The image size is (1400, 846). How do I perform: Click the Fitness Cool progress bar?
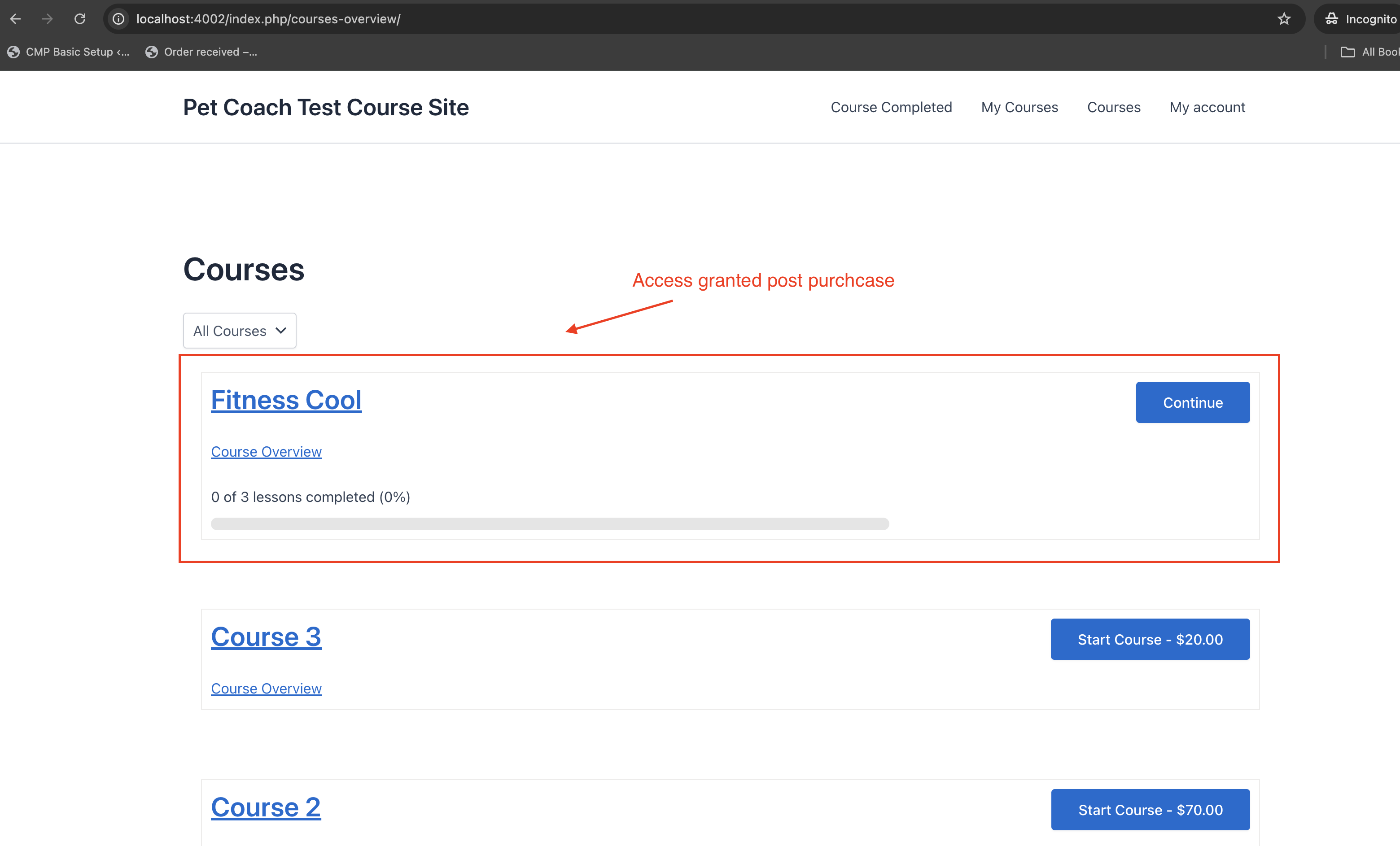pos(549,524)
